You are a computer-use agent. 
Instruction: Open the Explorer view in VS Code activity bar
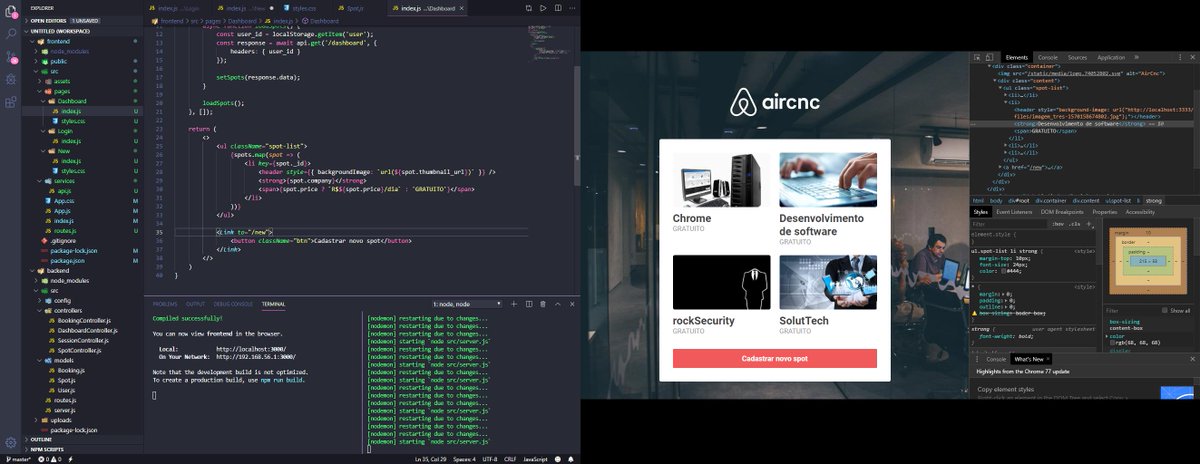(11, 12)
